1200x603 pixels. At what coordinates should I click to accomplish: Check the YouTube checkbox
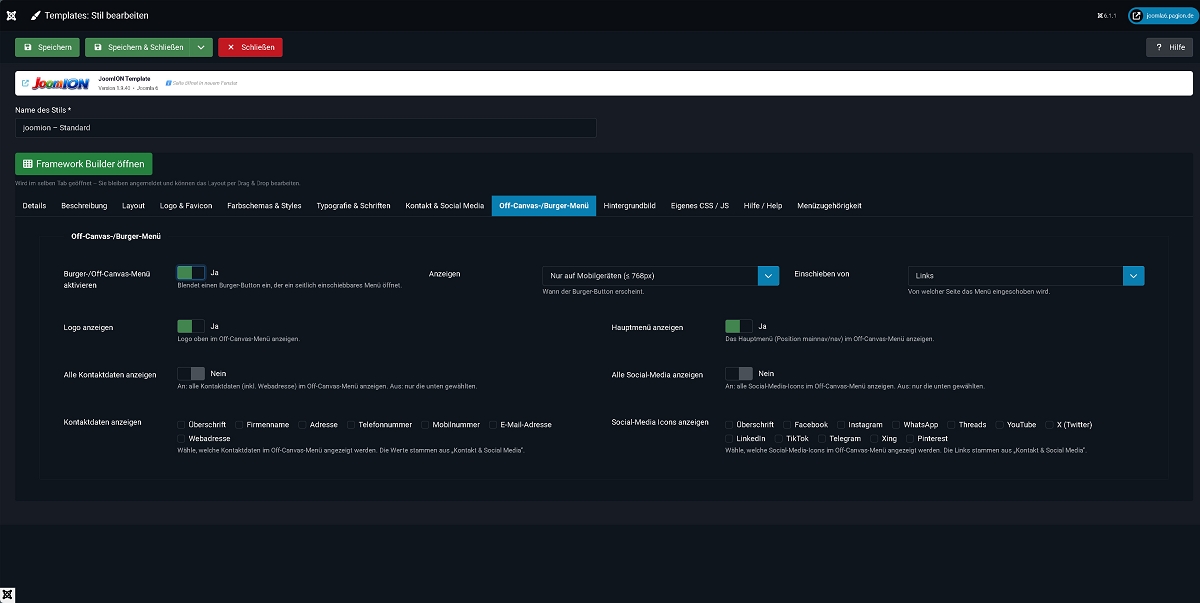pos(999,425)
